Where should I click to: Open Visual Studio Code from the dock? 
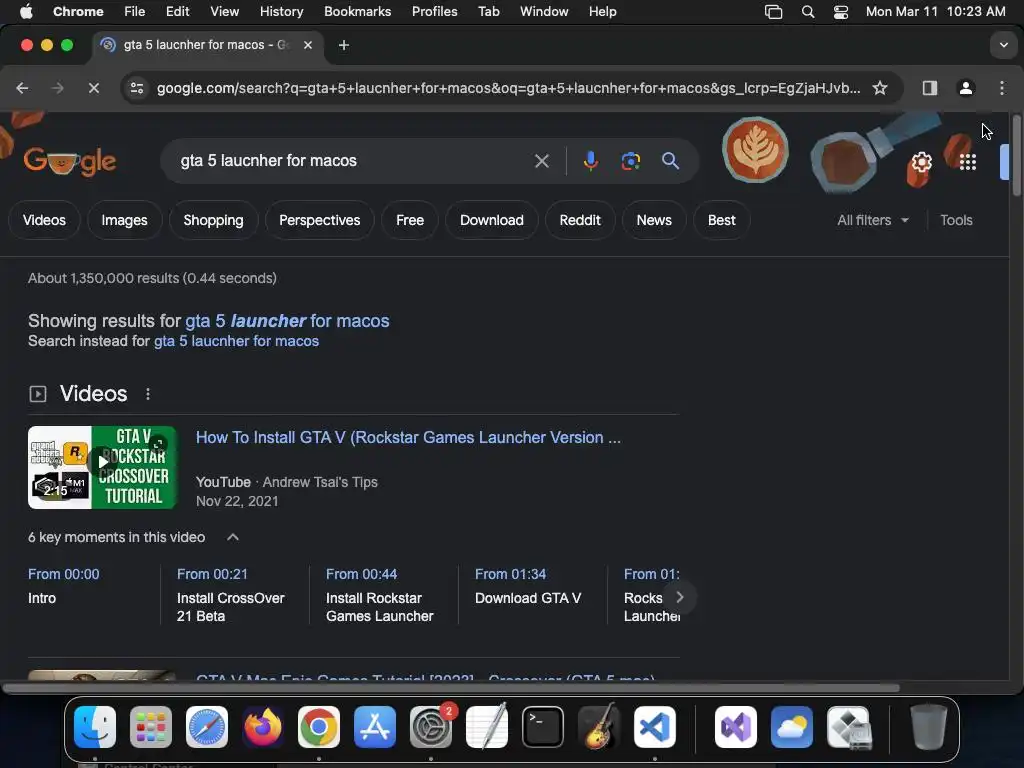[x=654, y=727]
